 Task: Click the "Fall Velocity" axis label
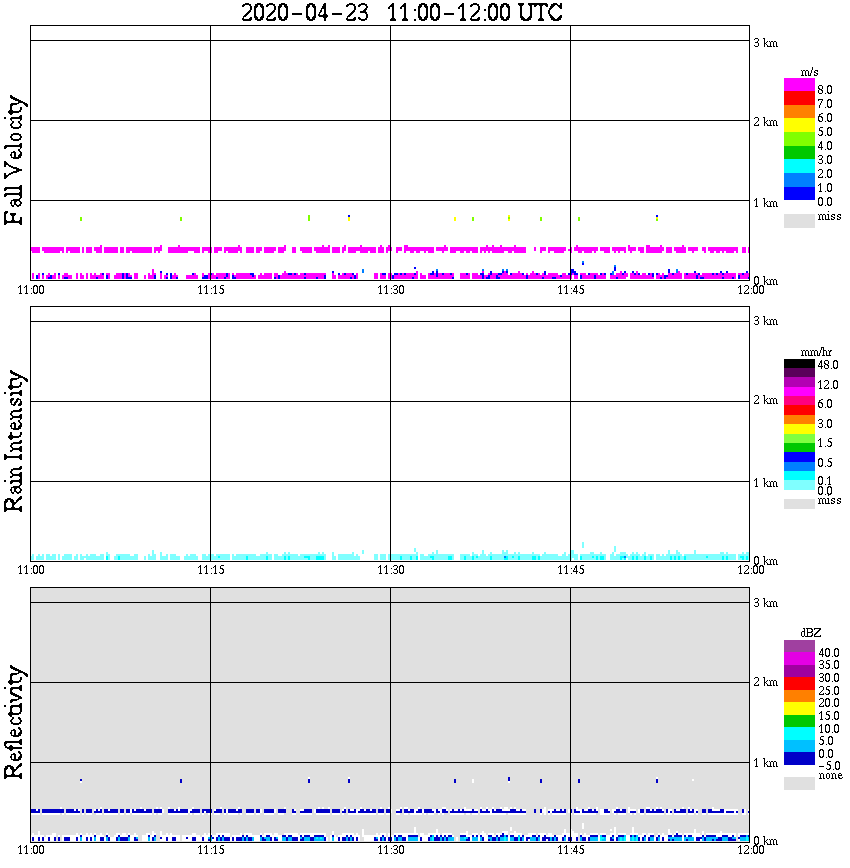pyautogui.click(x=14, y=160)
